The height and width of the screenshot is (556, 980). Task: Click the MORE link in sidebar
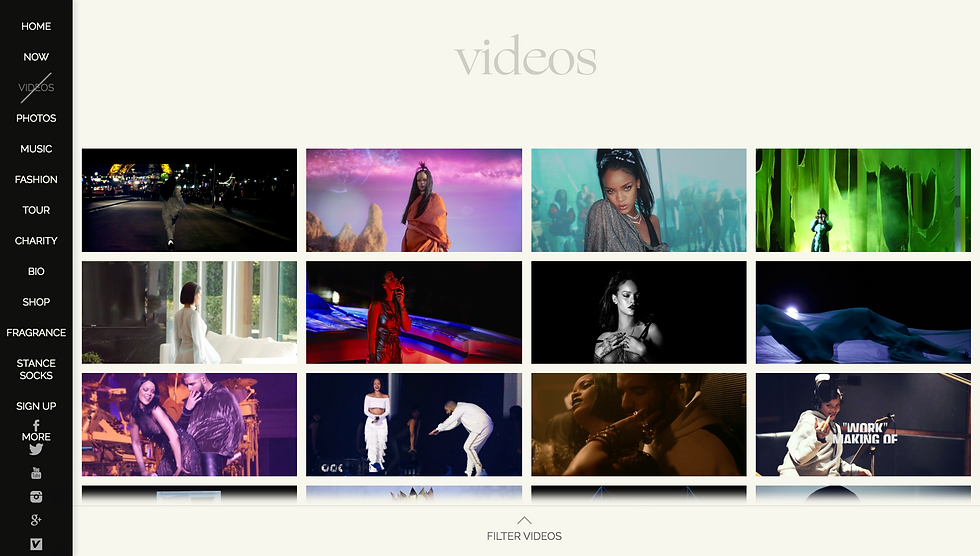tap(36, 437)
